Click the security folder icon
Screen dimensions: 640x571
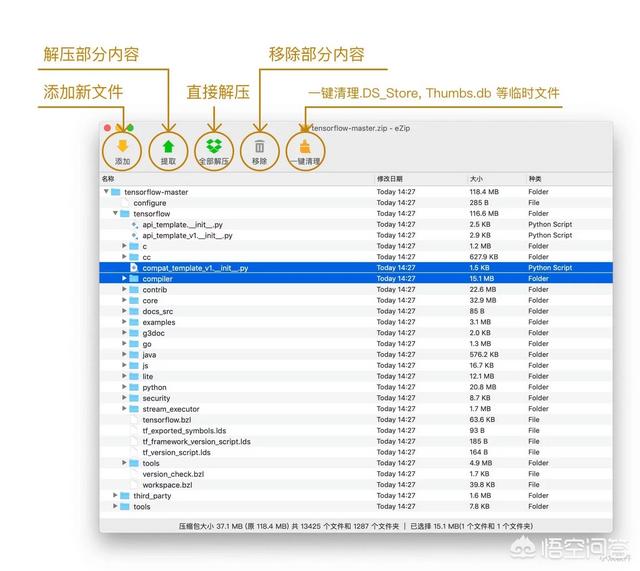point(134,398)
